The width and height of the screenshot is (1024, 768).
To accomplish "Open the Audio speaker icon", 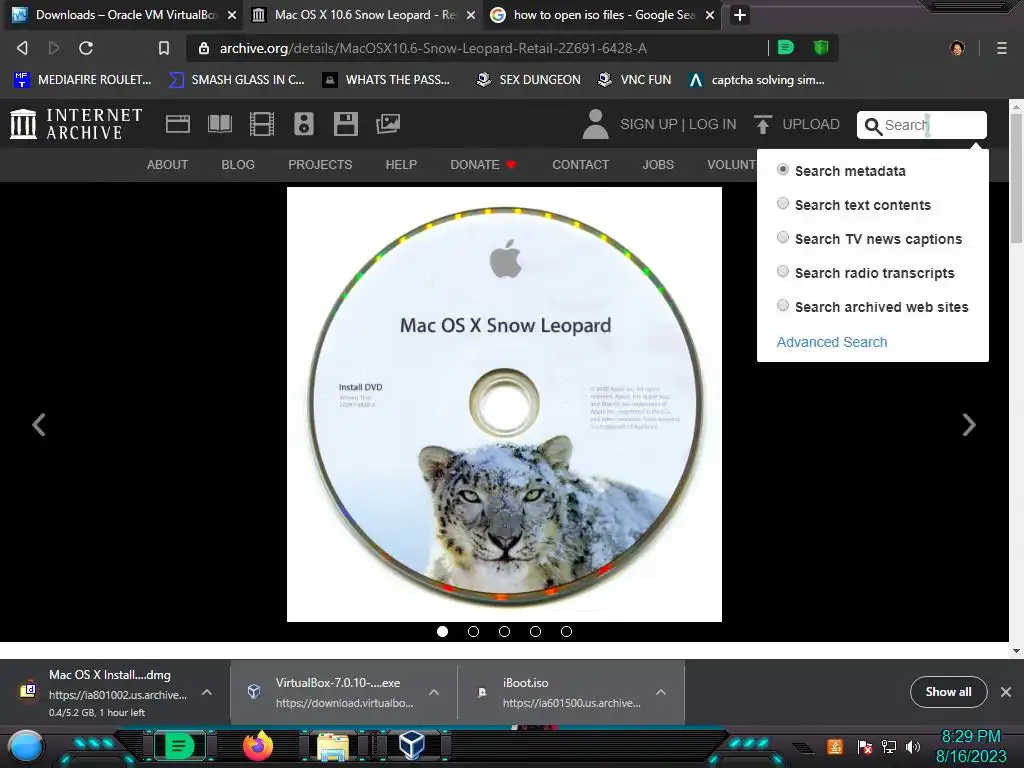I will click(304, 124).
